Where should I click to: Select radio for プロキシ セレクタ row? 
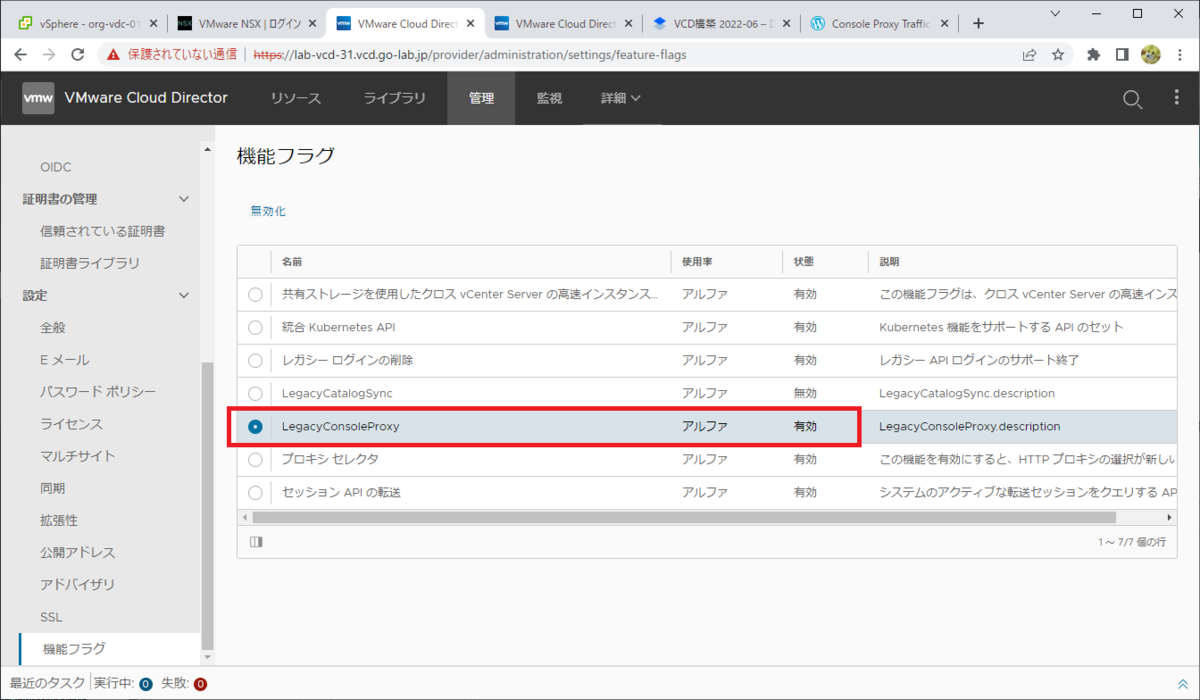coord(255,459)
